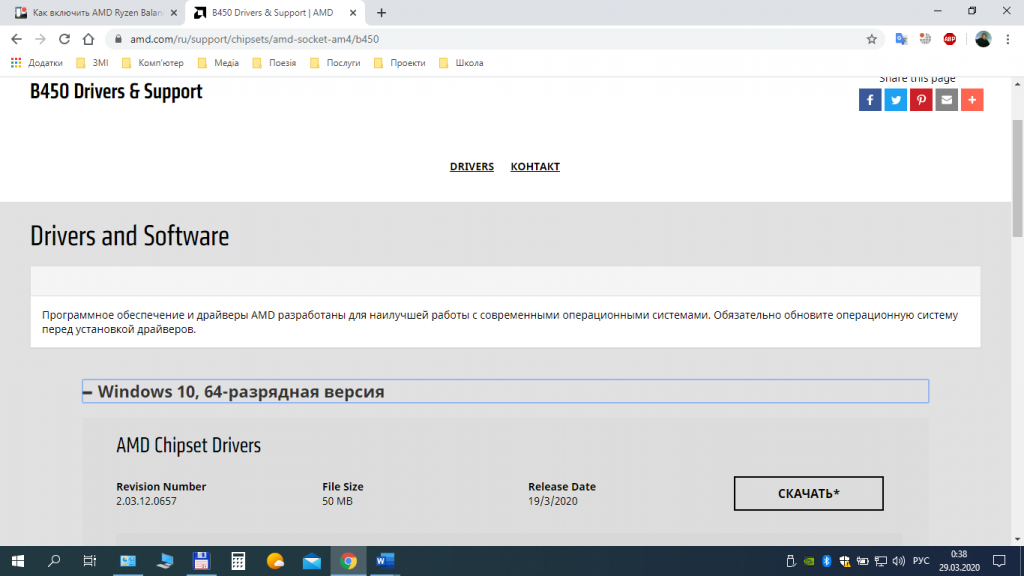The image size is (1024, 576).
Task: Click inside the browser address bar
Action: point(300,39)
